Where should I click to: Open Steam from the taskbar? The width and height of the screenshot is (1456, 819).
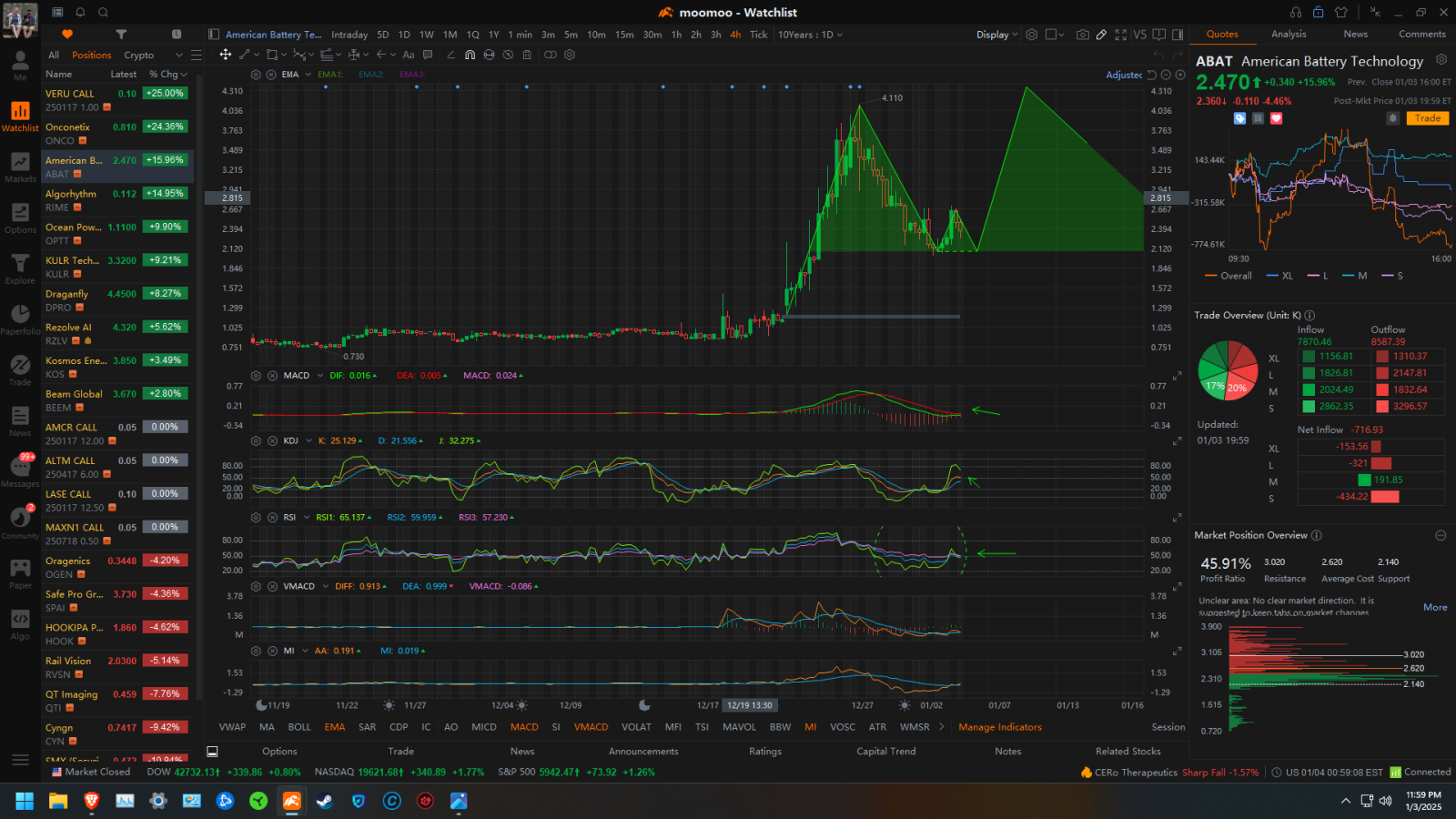(x=325, y=801)
